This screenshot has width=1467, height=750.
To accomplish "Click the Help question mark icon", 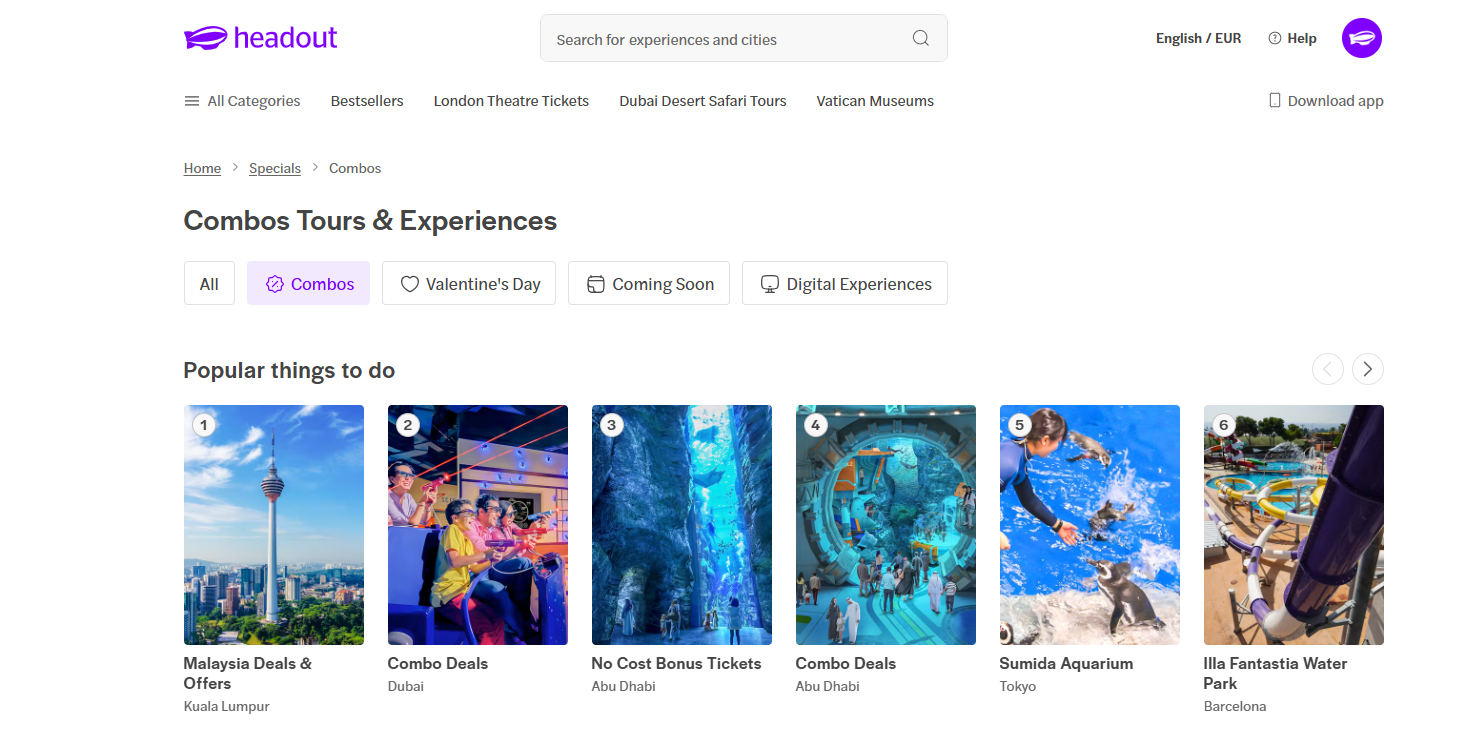I will pos(1274,38).
